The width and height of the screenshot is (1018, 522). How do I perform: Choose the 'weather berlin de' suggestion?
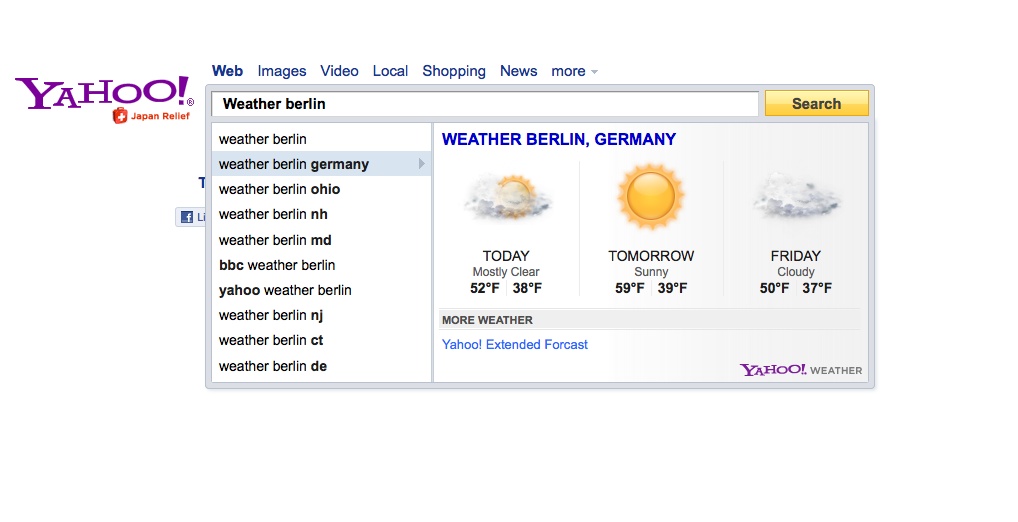[x=321, y=366]
